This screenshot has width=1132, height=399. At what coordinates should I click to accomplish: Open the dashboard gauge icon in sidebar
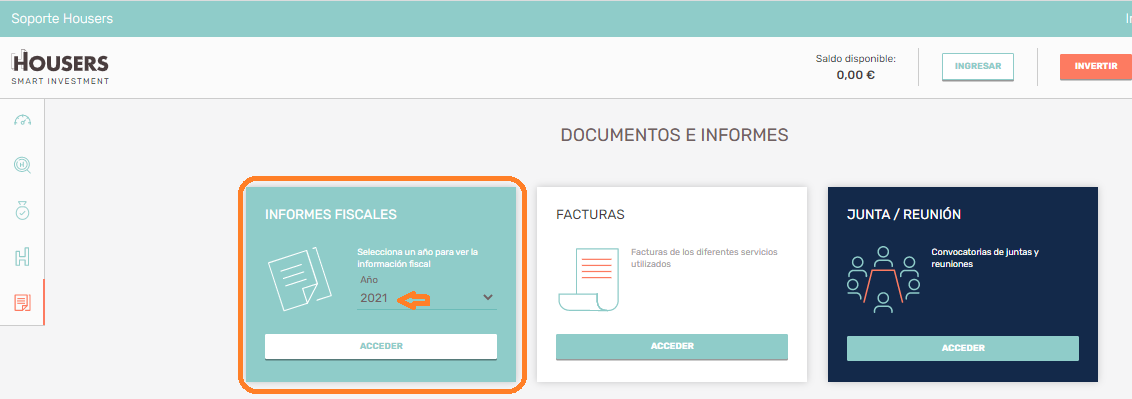[x=22, y=120]
